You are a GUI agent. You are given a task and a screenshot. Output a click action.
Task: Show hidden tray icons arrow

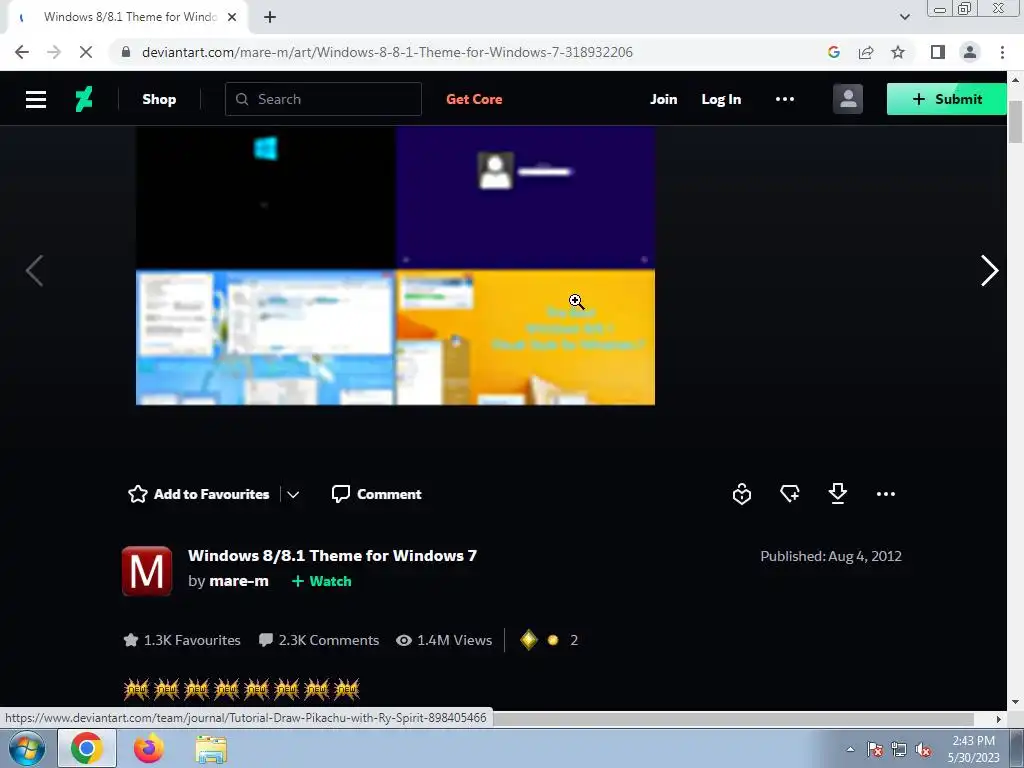click(850, 749)
